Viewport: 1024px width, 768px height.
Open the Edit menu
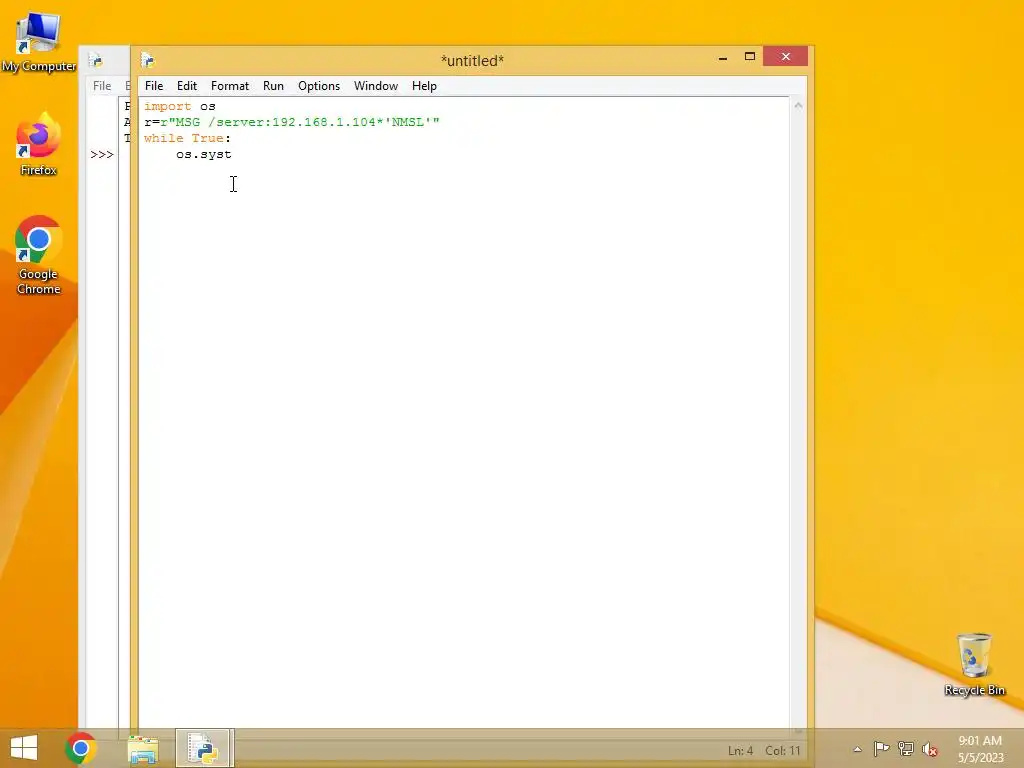click(187, 86)
